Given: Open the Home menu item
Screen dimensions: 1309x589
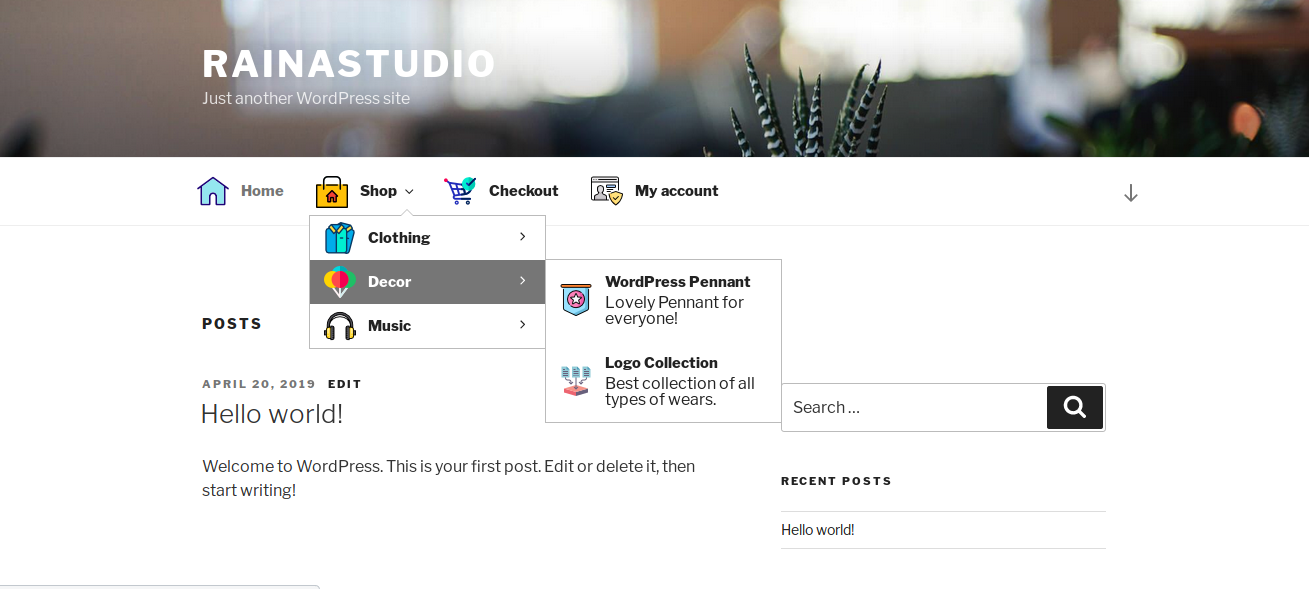Looking at the screenshot, I should point(262,191).
